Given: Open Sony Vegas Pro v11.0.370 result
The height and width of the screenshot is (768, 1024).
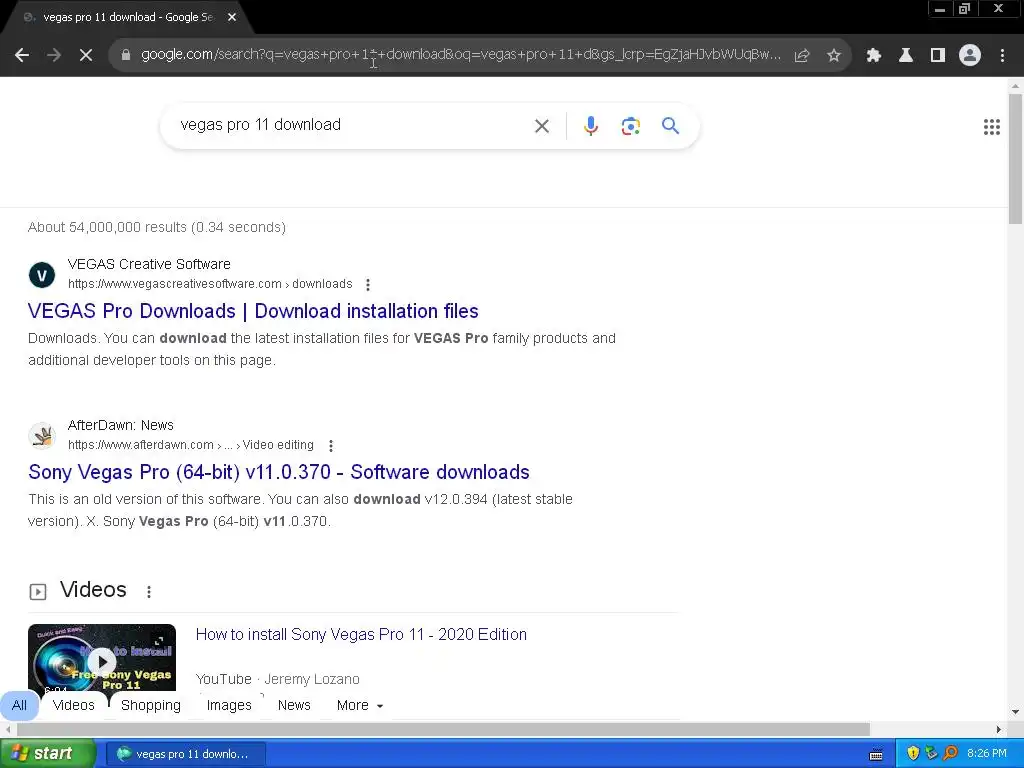Looking at the screenshot, I should pyautogui.click(x=279, y=472).
